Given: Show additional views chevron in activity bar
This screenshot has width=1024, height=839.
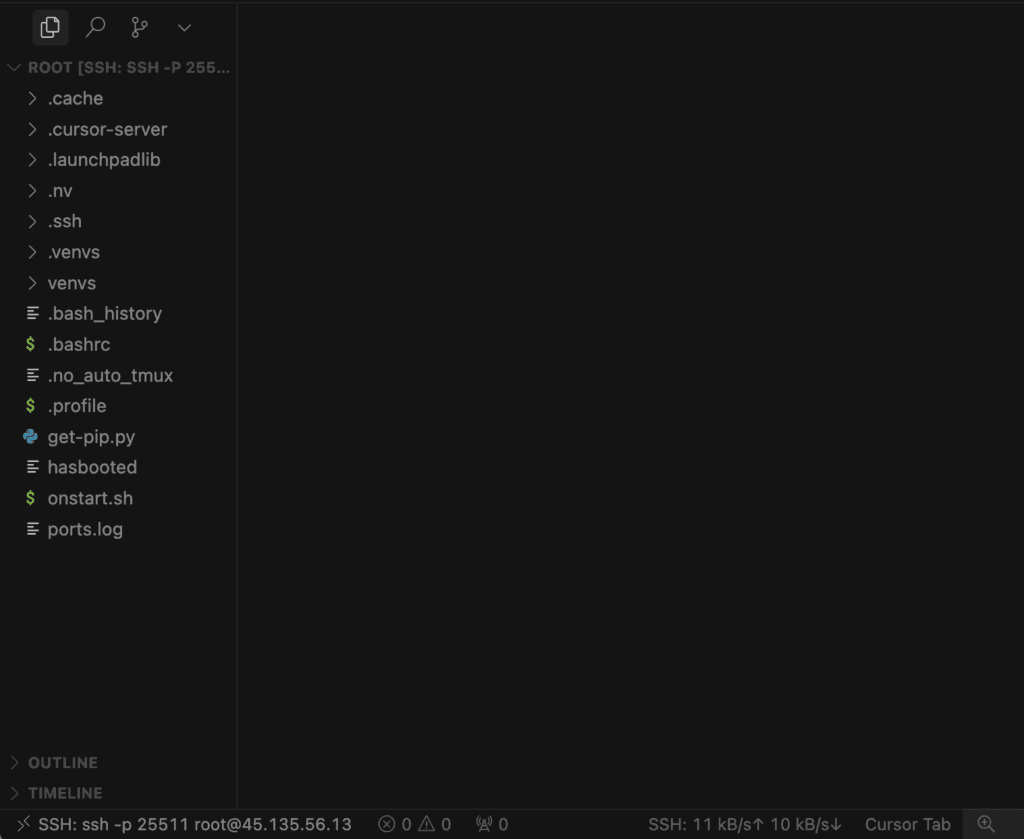Looking at the screenshot, I should tap(183, 27).
